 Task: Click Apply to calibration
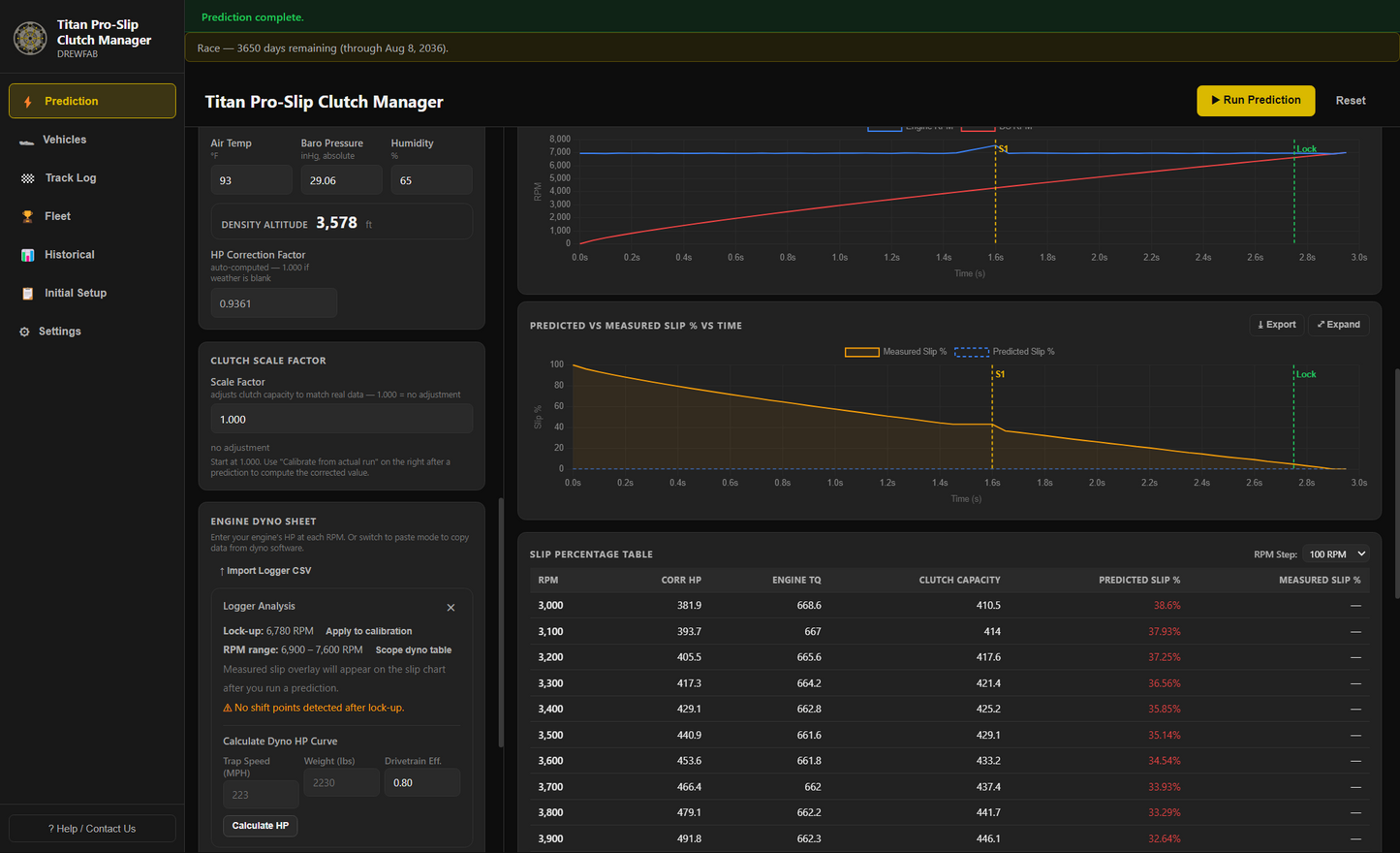pyautogui.click(x=368, y=631)
